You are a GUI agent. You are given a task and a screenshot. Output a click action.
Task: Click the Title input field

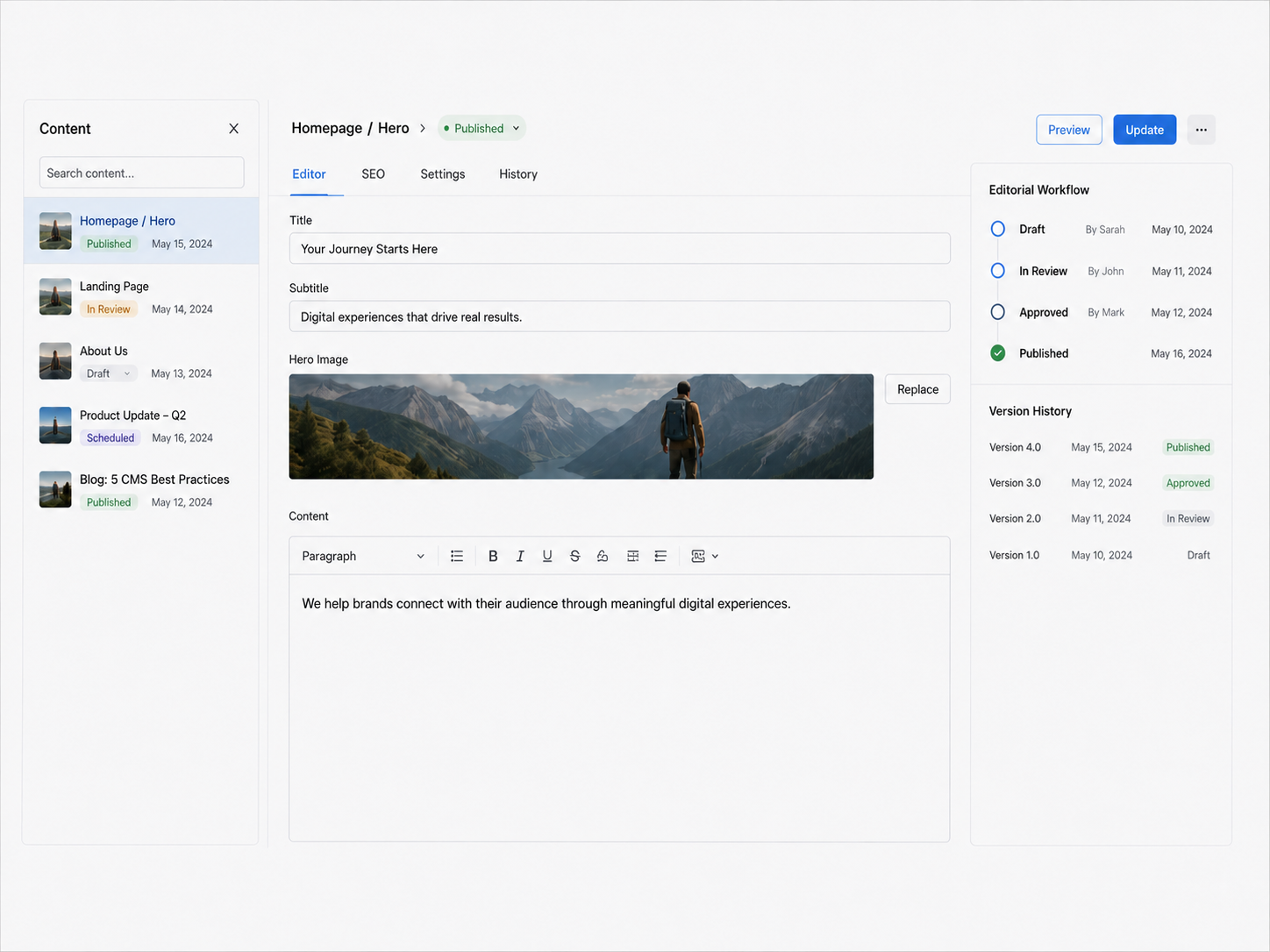619,249
